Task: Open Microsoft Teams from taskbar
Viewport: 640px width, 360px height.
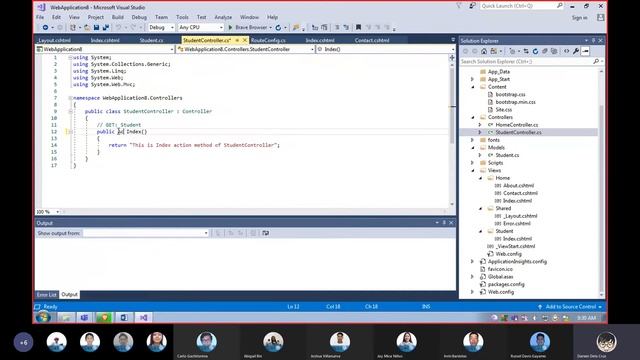Action: tap(84, 317)
